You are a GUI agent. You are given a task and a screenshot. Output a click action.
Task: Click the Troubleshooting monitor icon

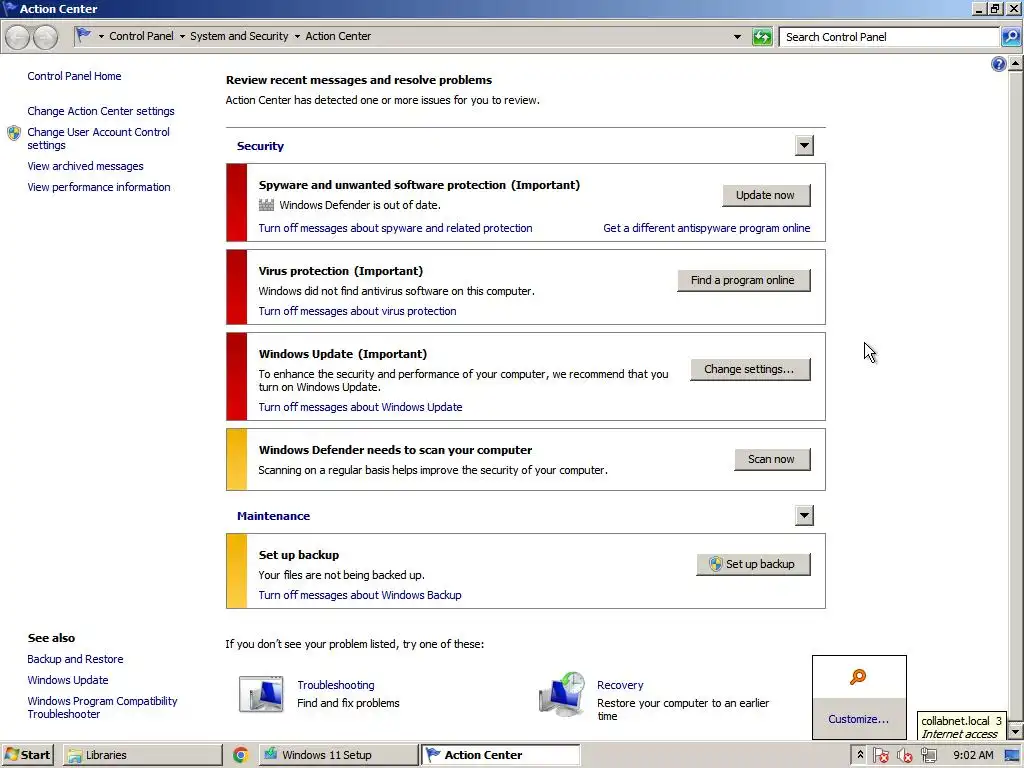click(x=261, y=694)
